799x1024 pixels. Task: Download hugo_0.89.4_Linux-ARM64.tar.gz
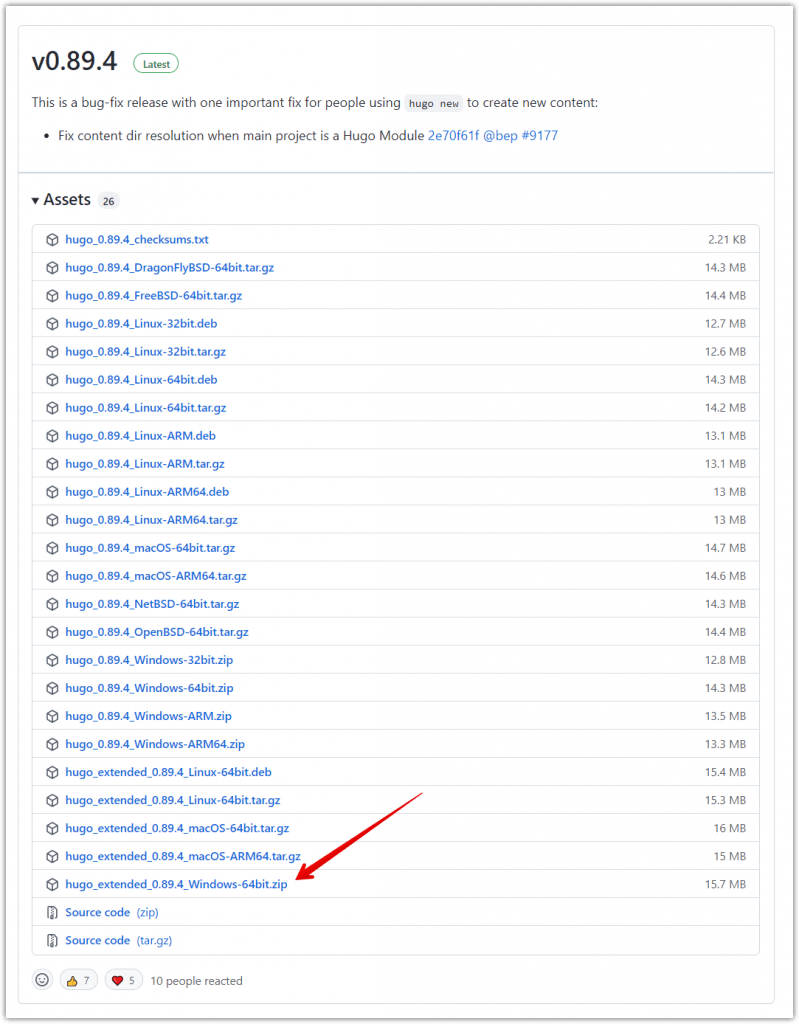(152, 520)
